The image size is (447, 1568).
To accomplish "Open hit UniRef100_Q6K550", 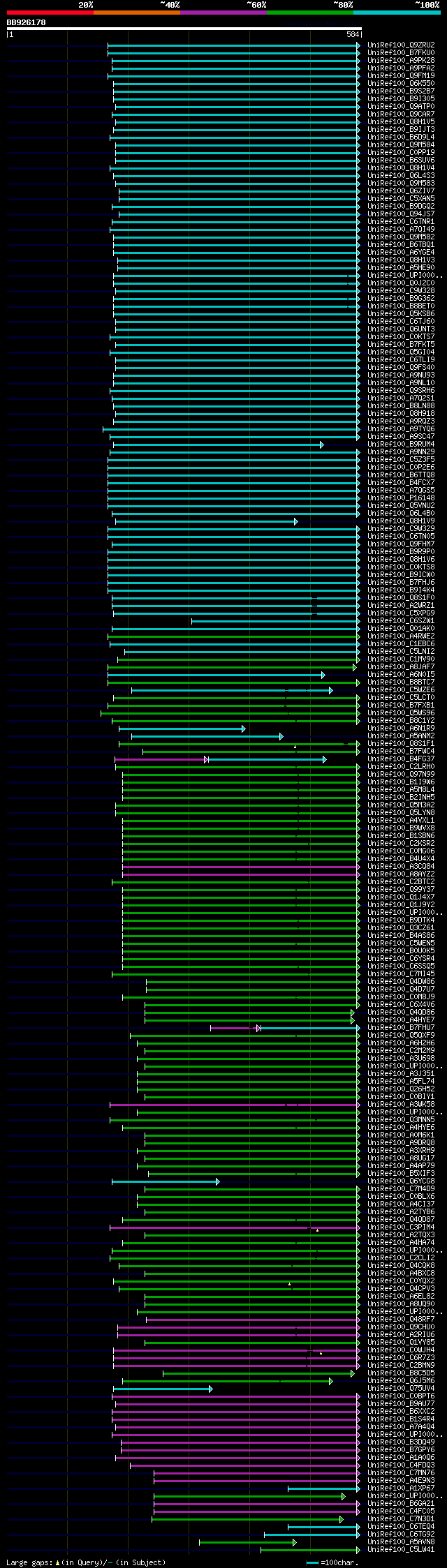I will [x=401, y=83].
